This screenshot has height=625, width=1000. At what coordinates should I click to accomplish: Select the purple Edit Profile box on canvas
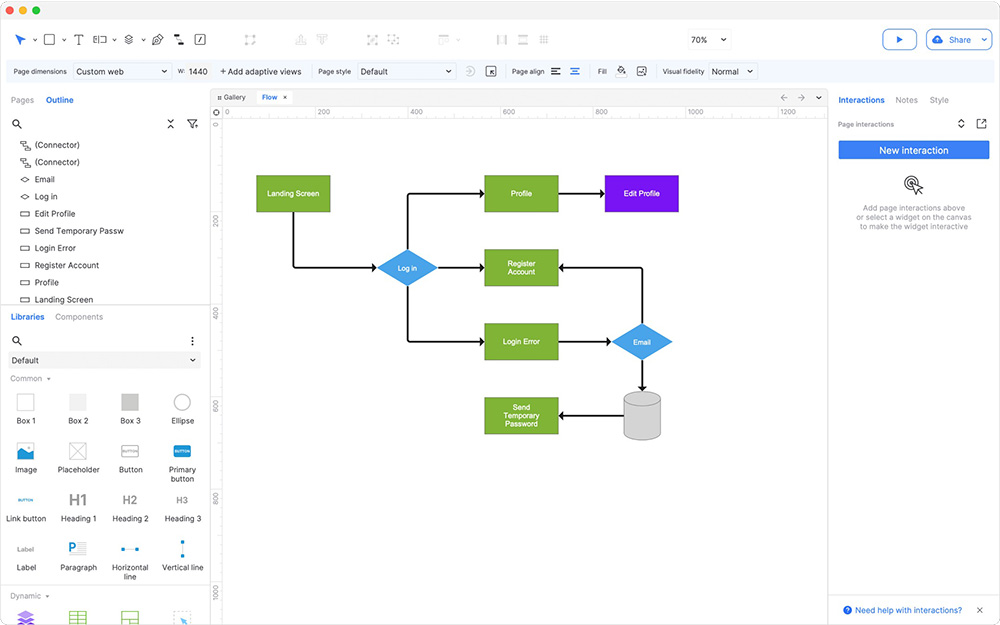pyautogui.click(x=641, y=193)
